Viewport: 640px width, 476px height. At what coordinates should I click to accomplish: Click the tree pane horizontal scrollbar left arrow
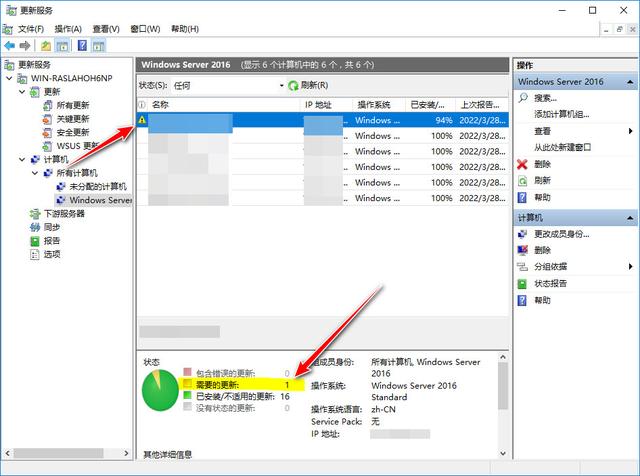pos(7,453)
